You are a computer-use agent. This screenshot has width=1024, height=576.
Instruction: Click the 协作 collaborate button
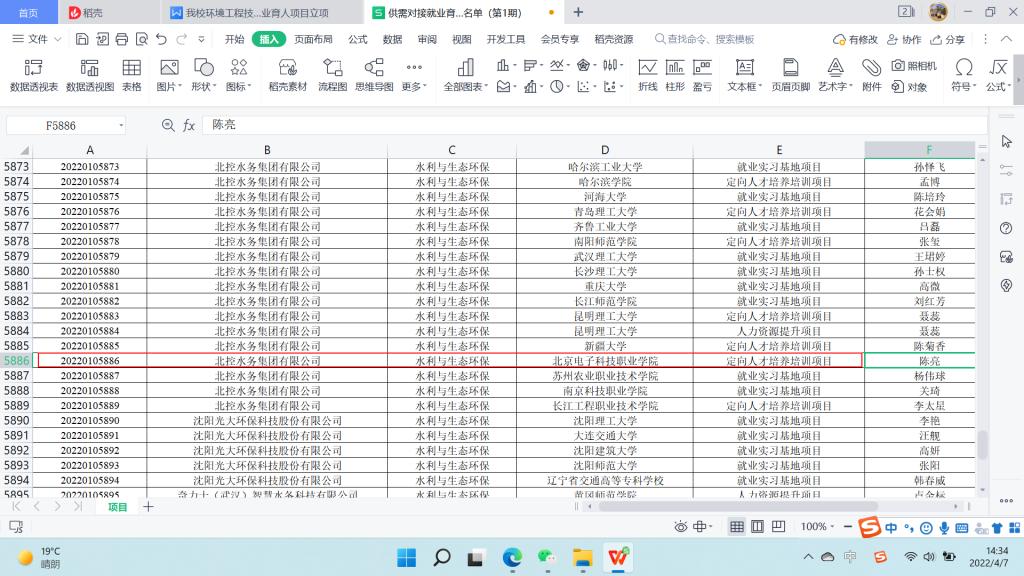pos(903,39)
